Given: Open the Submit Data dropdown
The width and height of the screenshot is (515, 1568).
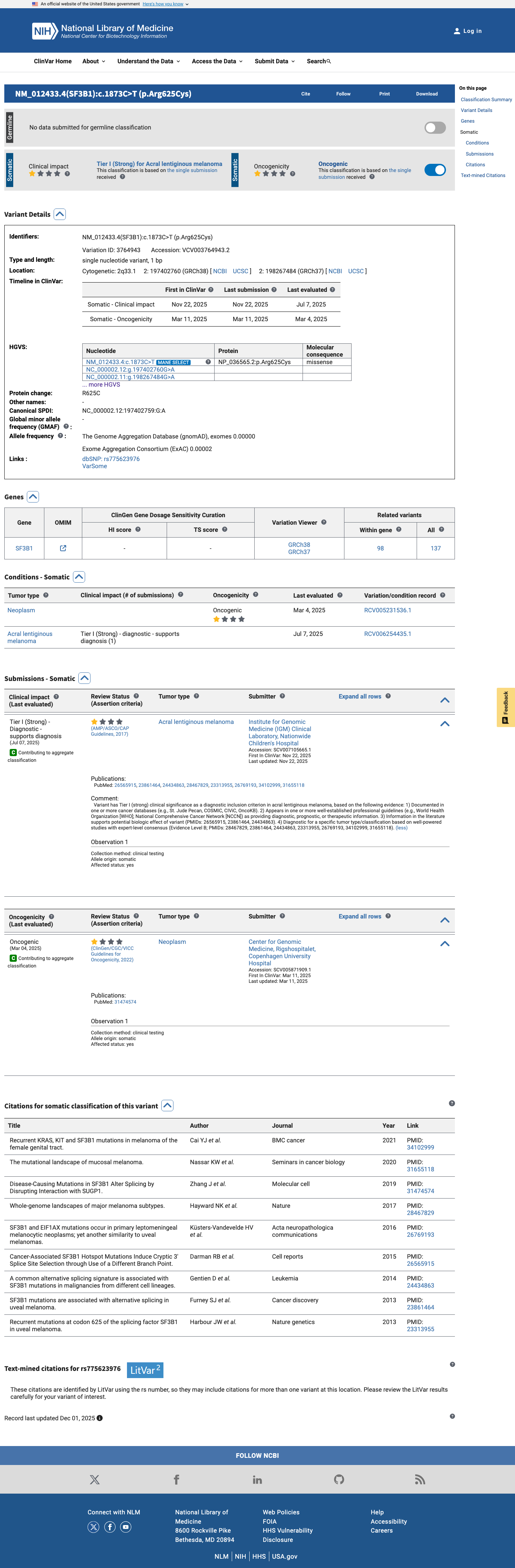Looking at the screenshot, I should [x=275, y=62].
